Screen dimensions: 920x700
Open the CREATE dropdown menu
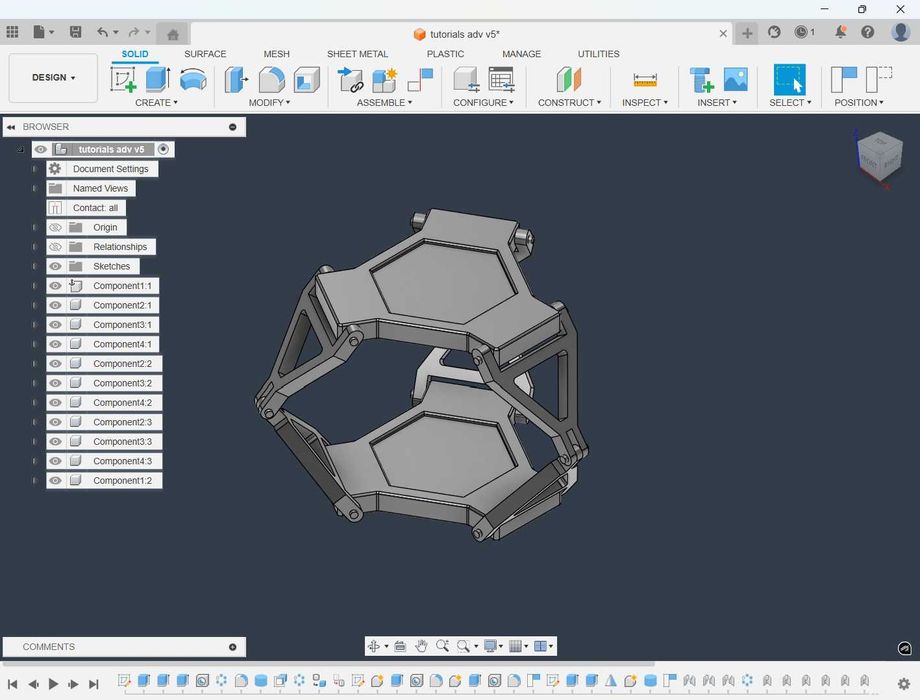pyautogui.click(x=156, y=103)
